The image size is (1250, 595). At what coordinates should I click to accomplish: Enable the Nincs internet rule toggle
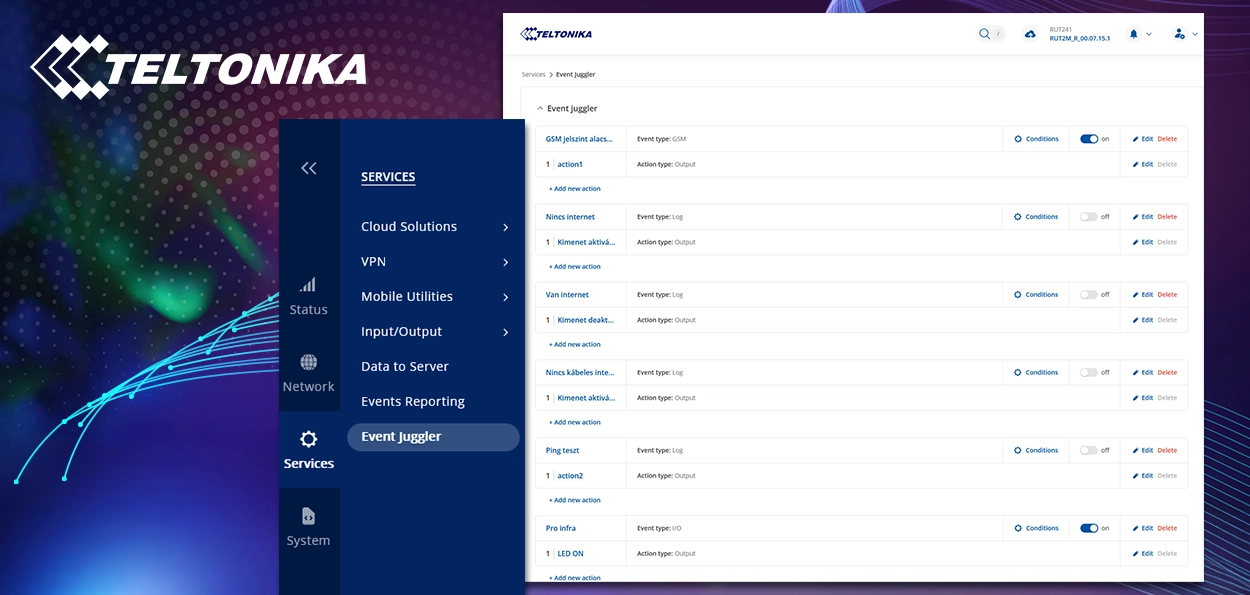(x=1089, y=217)
